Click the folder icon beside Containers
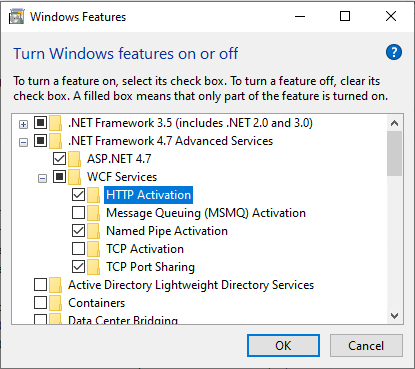The image size is (415, 369). [x=56, y=303]
